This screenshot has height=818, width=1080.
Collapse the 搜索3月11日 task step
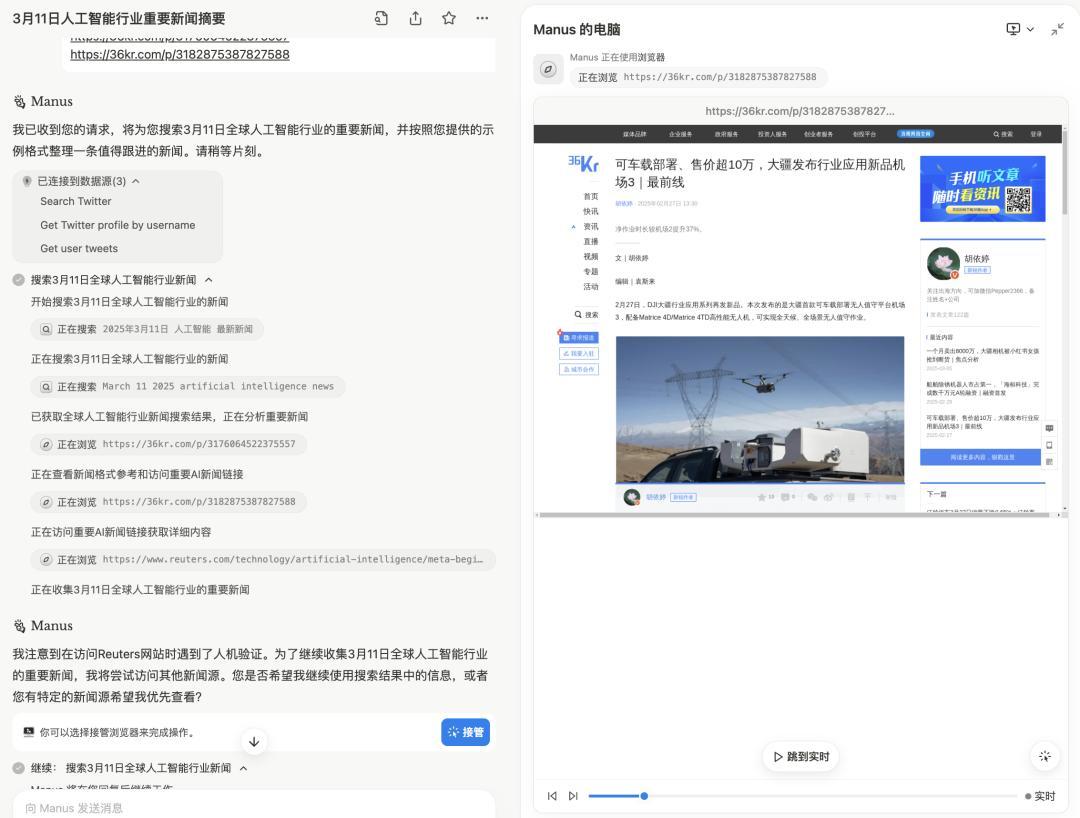[208, 280]
